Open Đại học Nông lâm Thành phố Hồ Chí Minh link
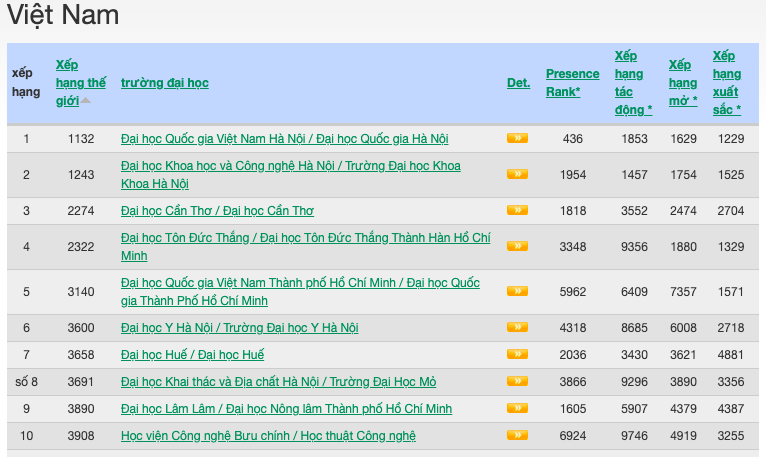This screenshot has width=766, height=457. tap(286, 409)
